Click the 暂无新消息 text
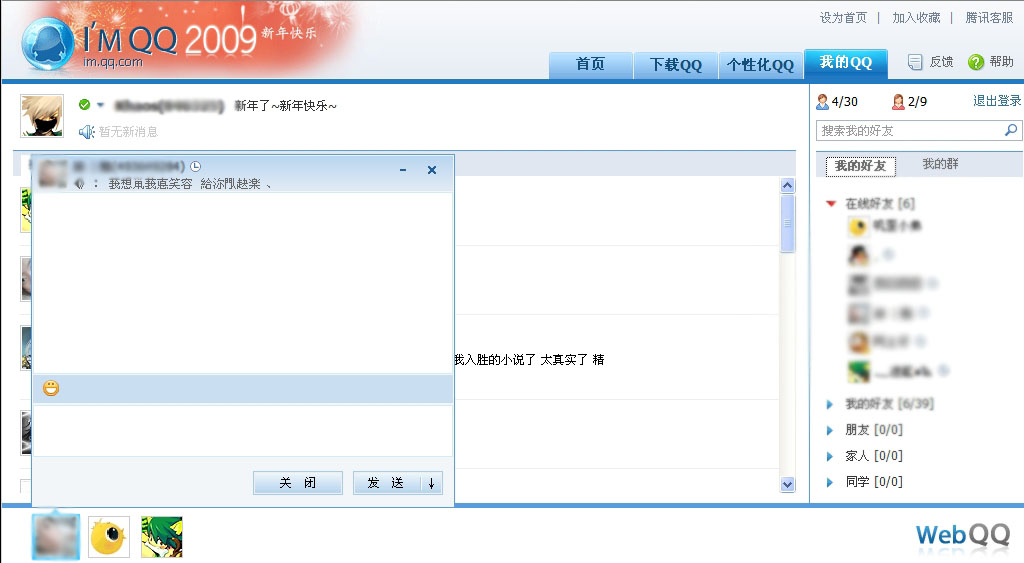 click(x=128, y=132)
